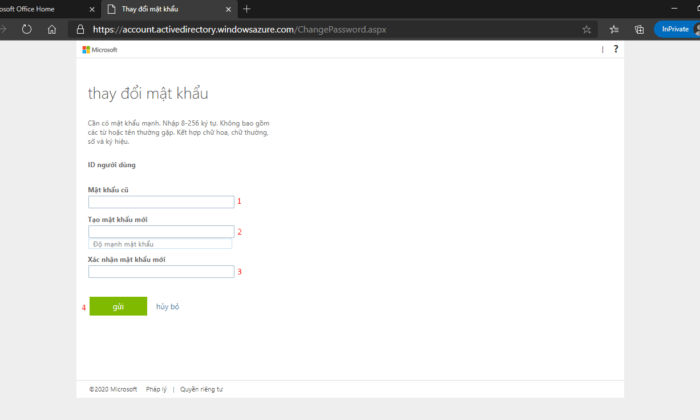Open the Quyền riêng tư footer link
The image size is (700, 420).
pos(201,389)
